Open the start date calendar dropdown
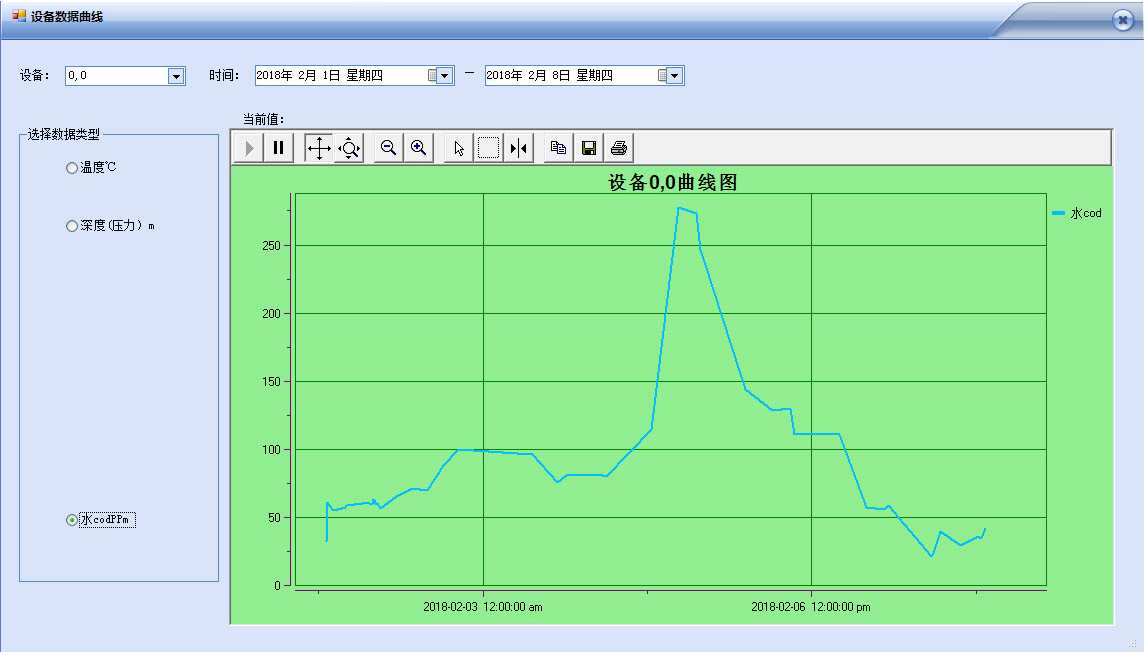 point(444,75)
